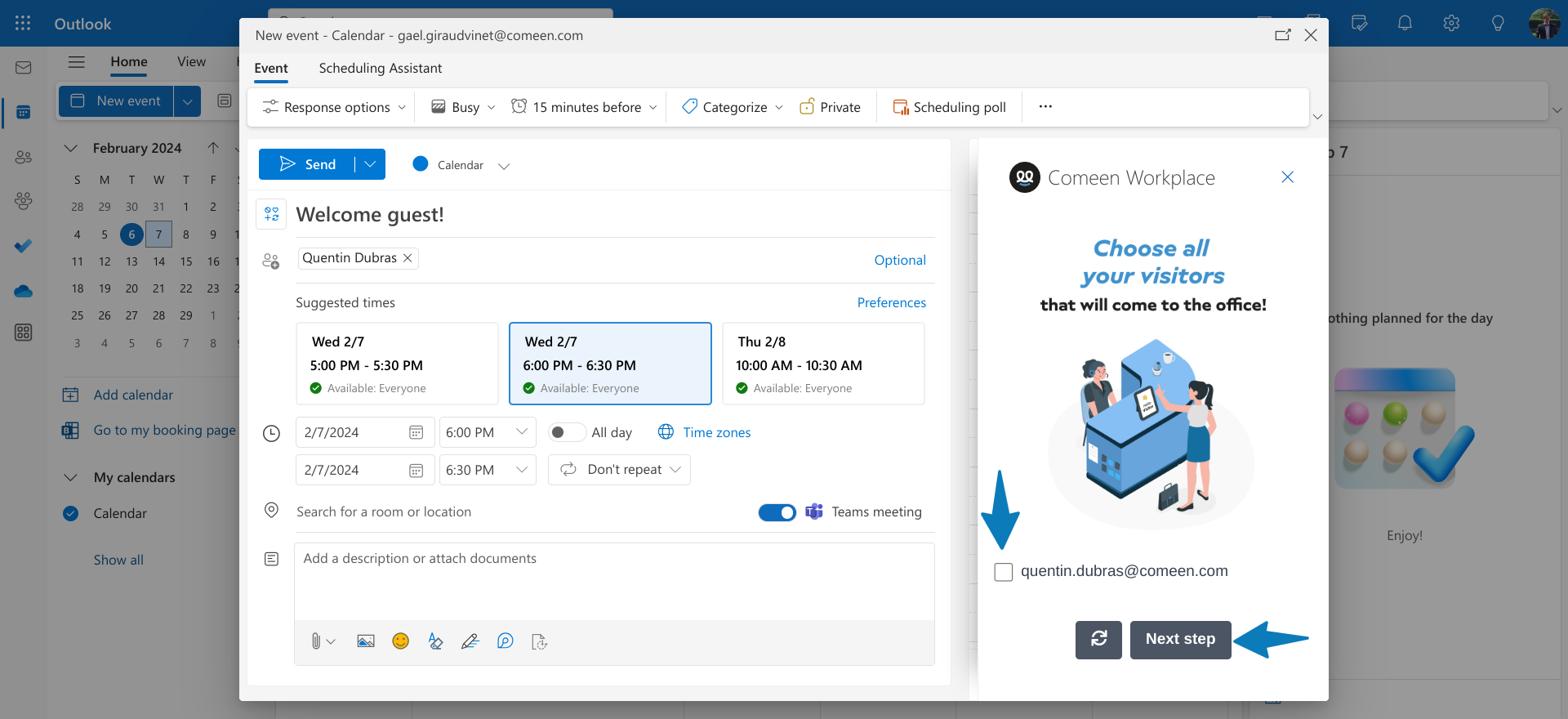This screenshot has width=1568, height=719.
Task: Toggle the All day switch
Action: click(566, 432)
